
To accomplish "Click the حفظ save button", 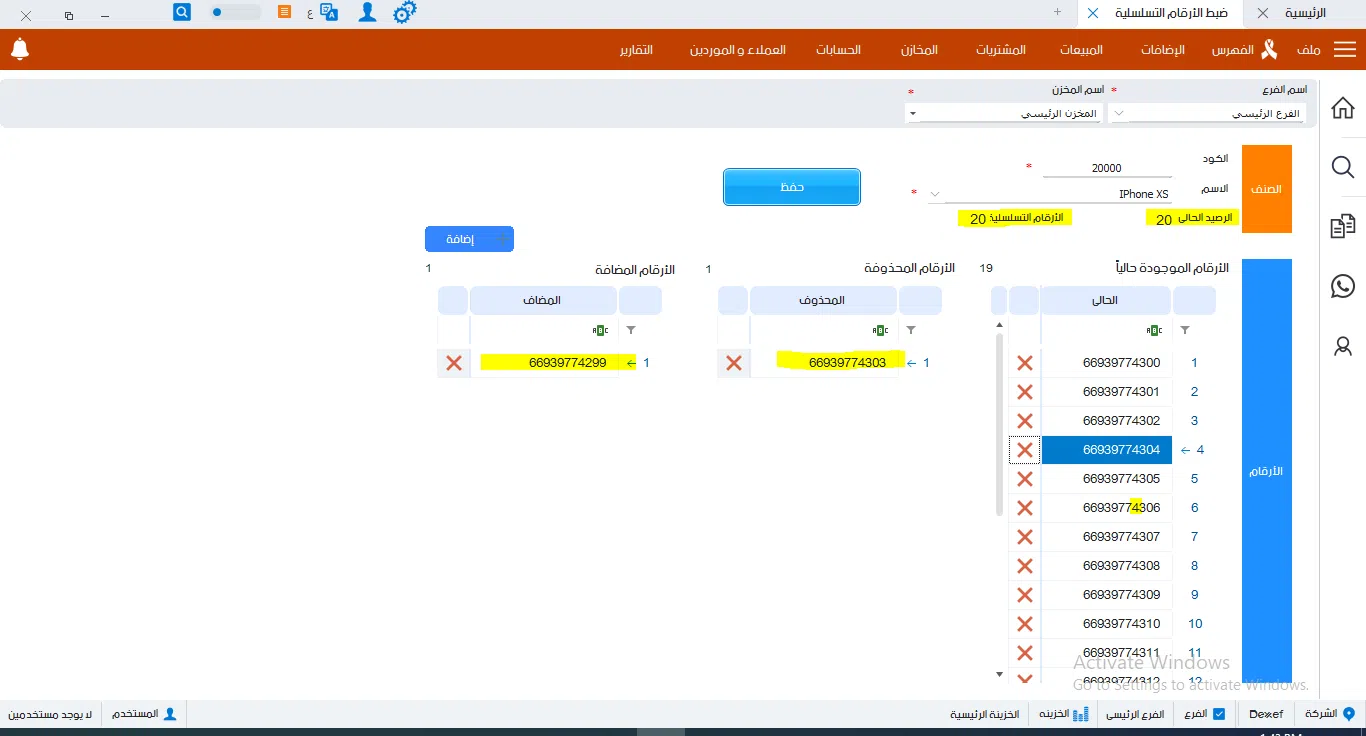I will pos(792,187).
